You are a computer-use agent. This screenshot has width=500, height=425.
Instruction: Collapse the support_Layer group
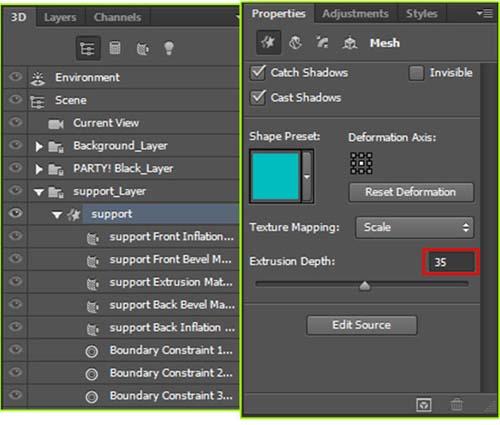tap(39, 192)
